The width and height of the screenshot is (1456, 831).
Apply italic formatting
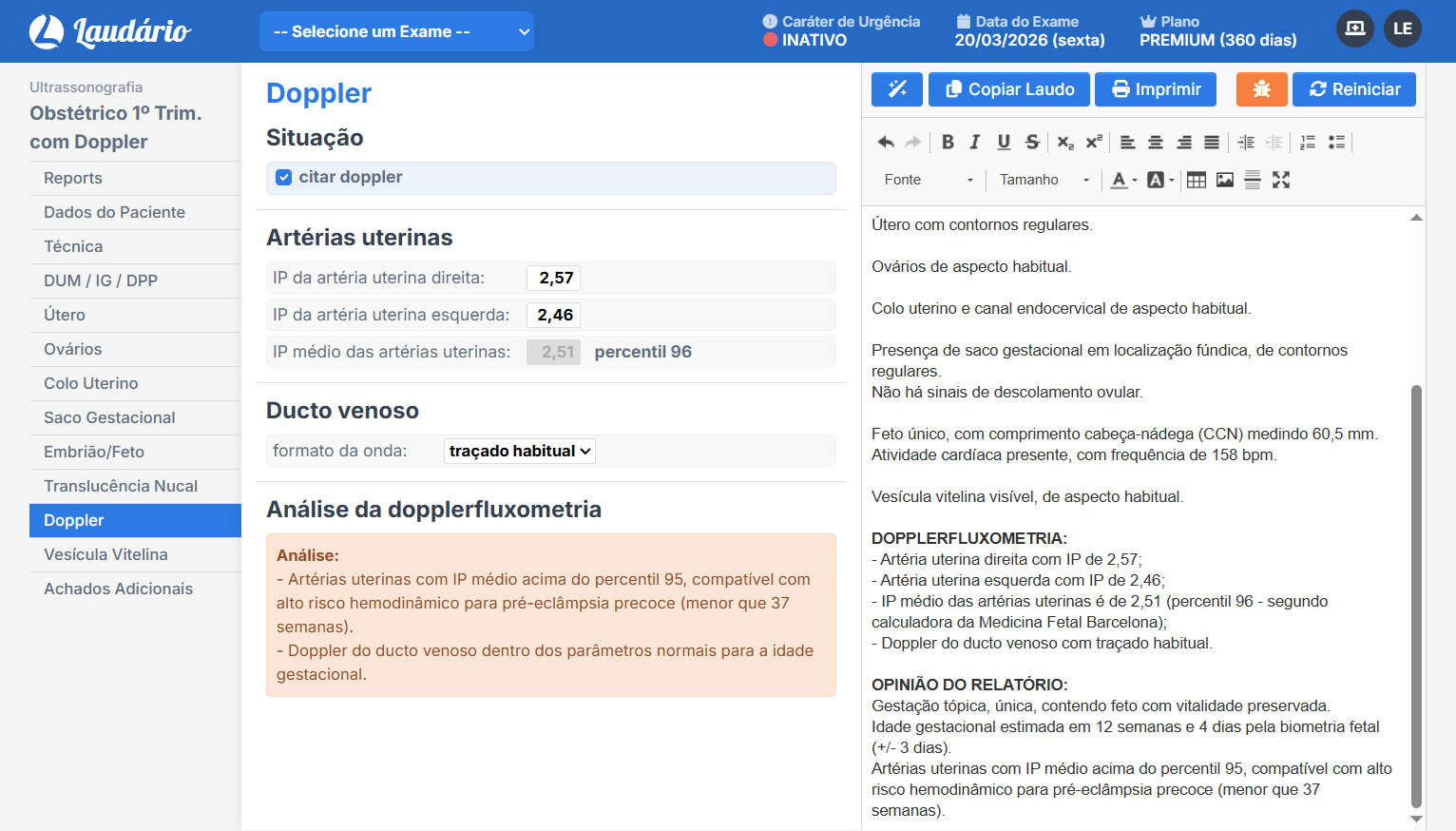coord(974,142)
